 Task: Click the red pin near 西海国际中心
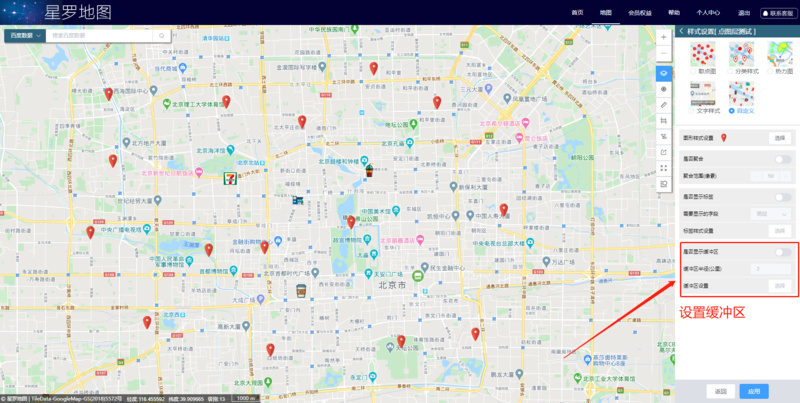click(109, 94)
